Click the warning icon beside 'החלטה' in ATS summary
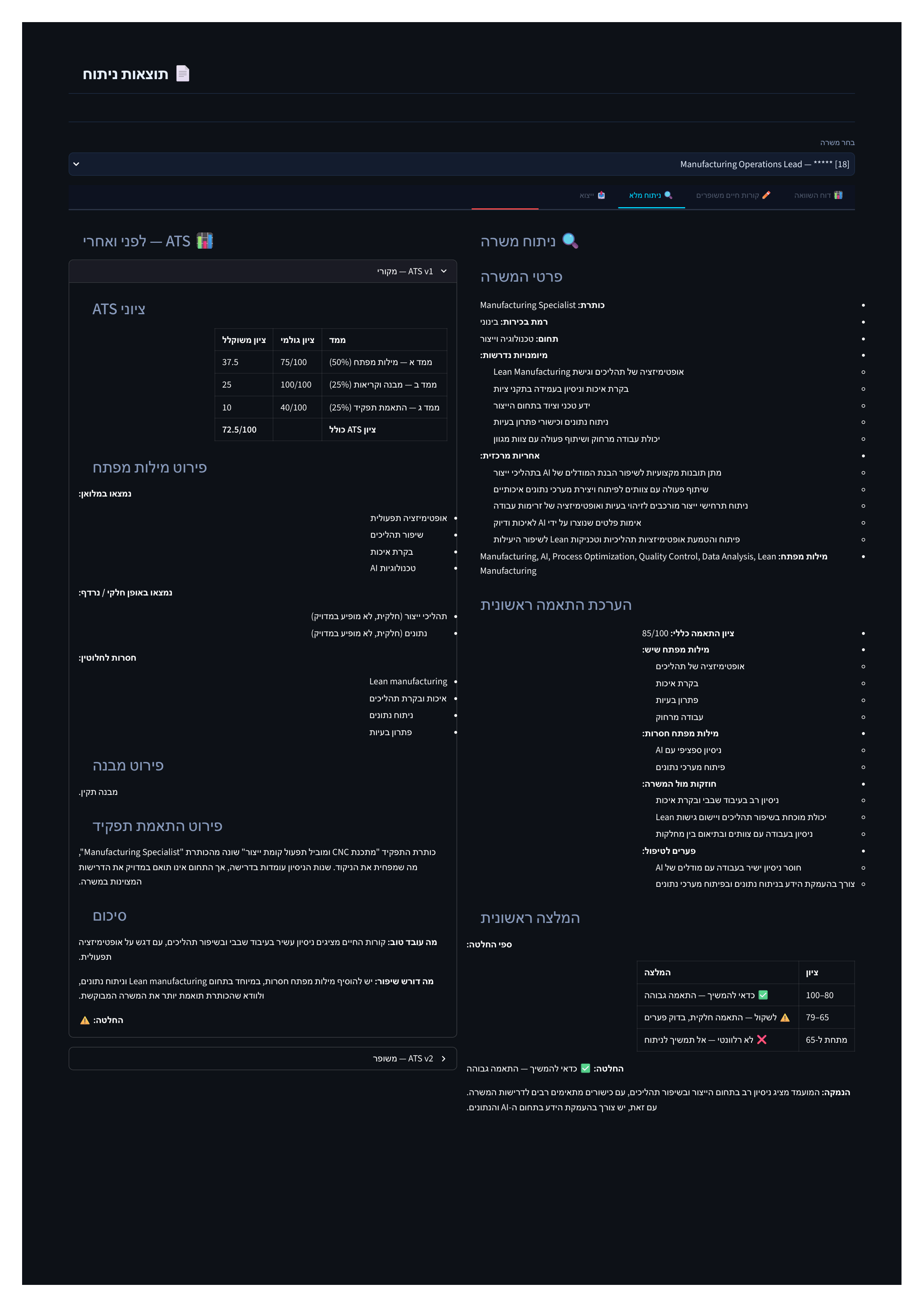The height and width of the screenshot is (1307, 924). pos(85,1020)
